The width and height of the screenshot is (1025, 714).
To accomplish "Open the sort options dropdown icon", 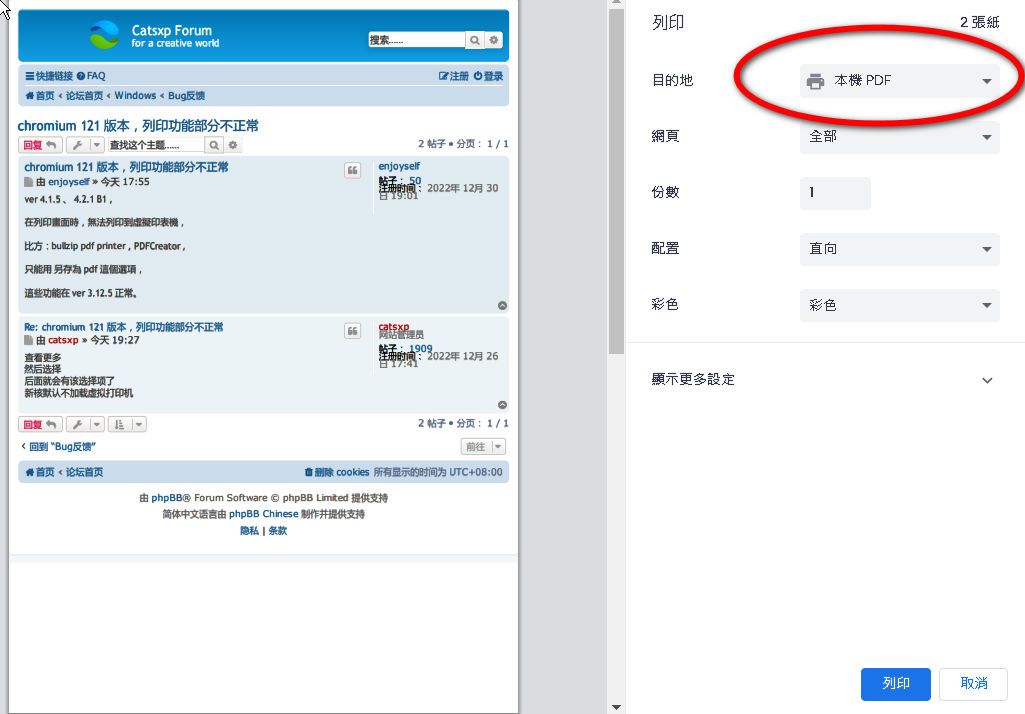I will tap(127, 425).
